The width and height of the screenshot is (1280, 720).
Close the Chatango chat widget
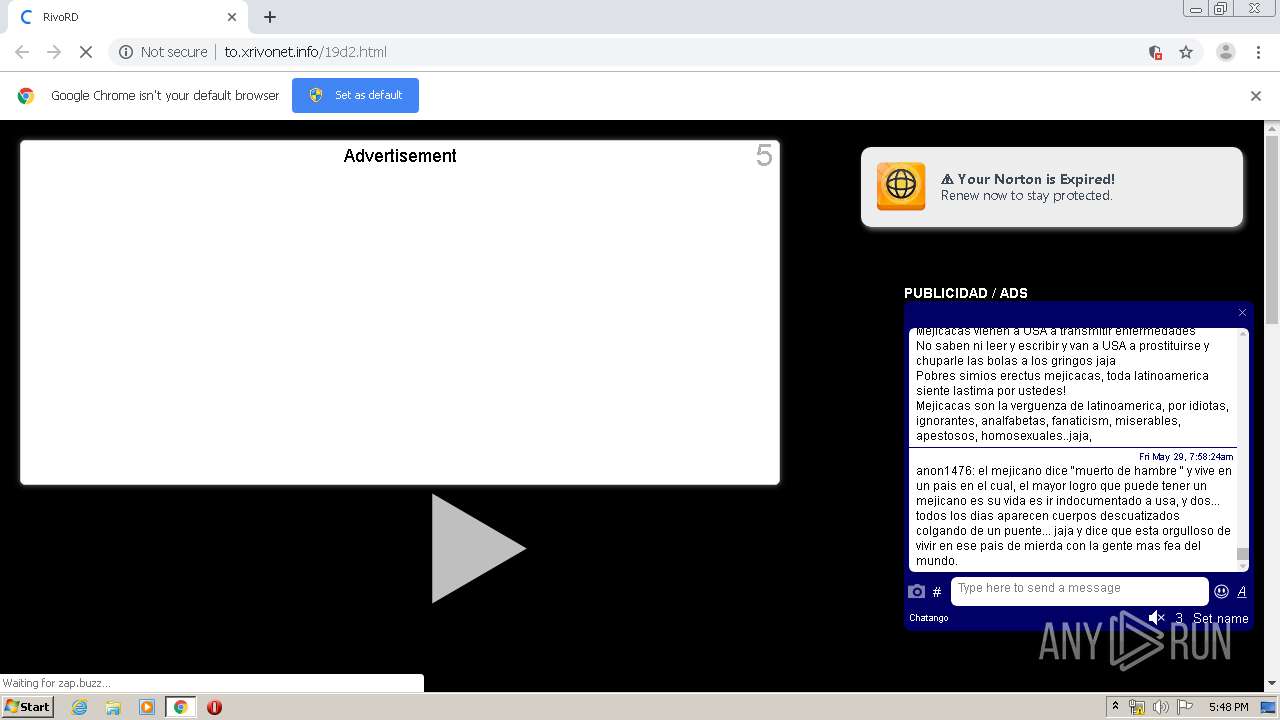(1242, 313)
